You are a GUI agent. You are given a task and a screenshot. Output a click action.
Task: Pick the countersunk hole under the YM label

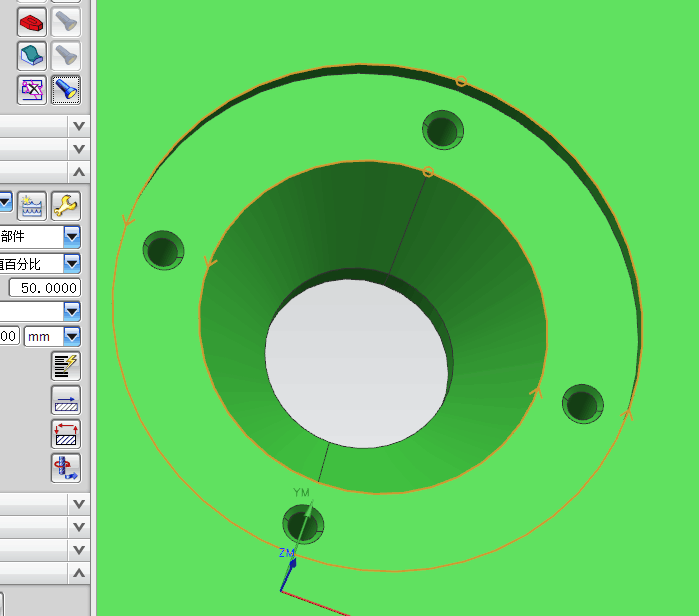click(x=303, y=524)
